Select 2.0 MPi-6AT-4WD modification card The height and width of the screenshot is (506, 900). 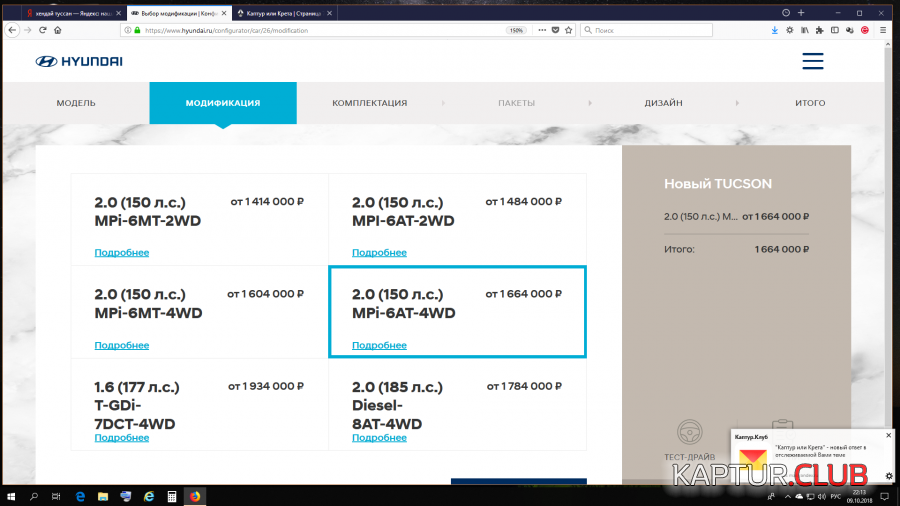(457, 312)
